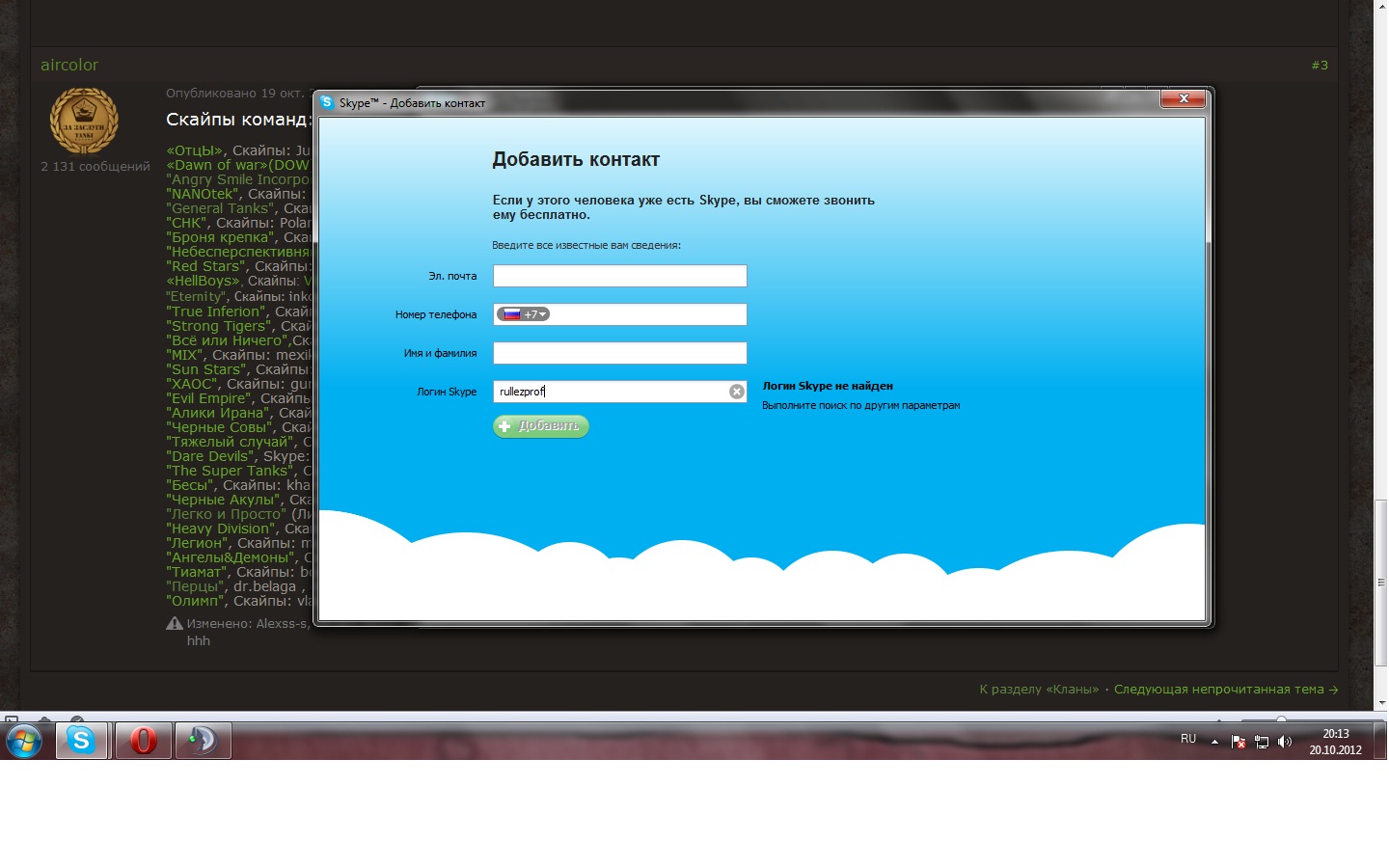Click the "General Tanks" clan link
This screenshot has height=868, width=1389.
pyautogui.click(x=221, y=208)
